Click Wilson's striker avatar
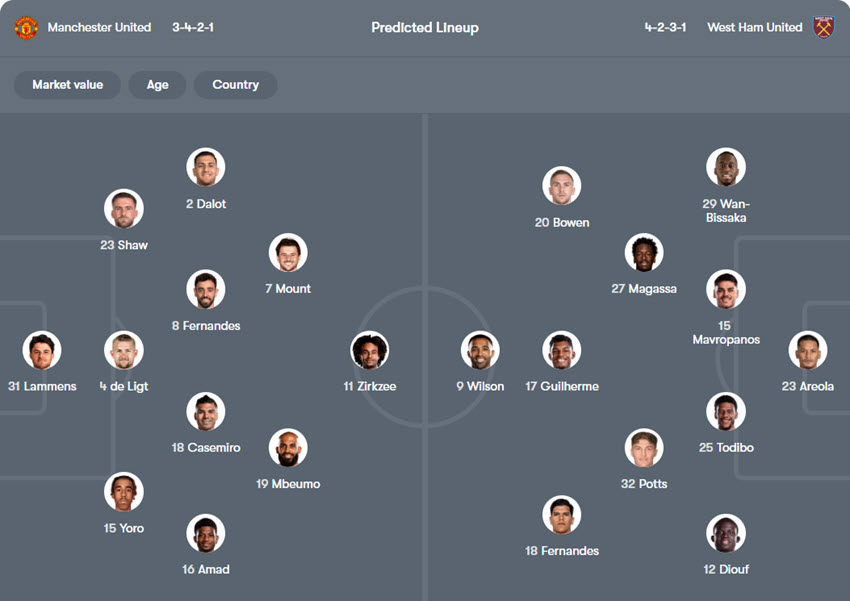Screen dimensions: 850x601 click(480, 351)
